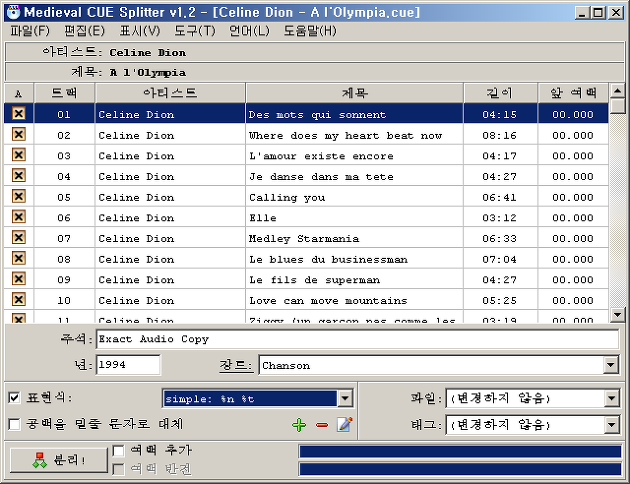Enable 공백을 밑줄 문자로 대체 checkbox

pos(14,424)
